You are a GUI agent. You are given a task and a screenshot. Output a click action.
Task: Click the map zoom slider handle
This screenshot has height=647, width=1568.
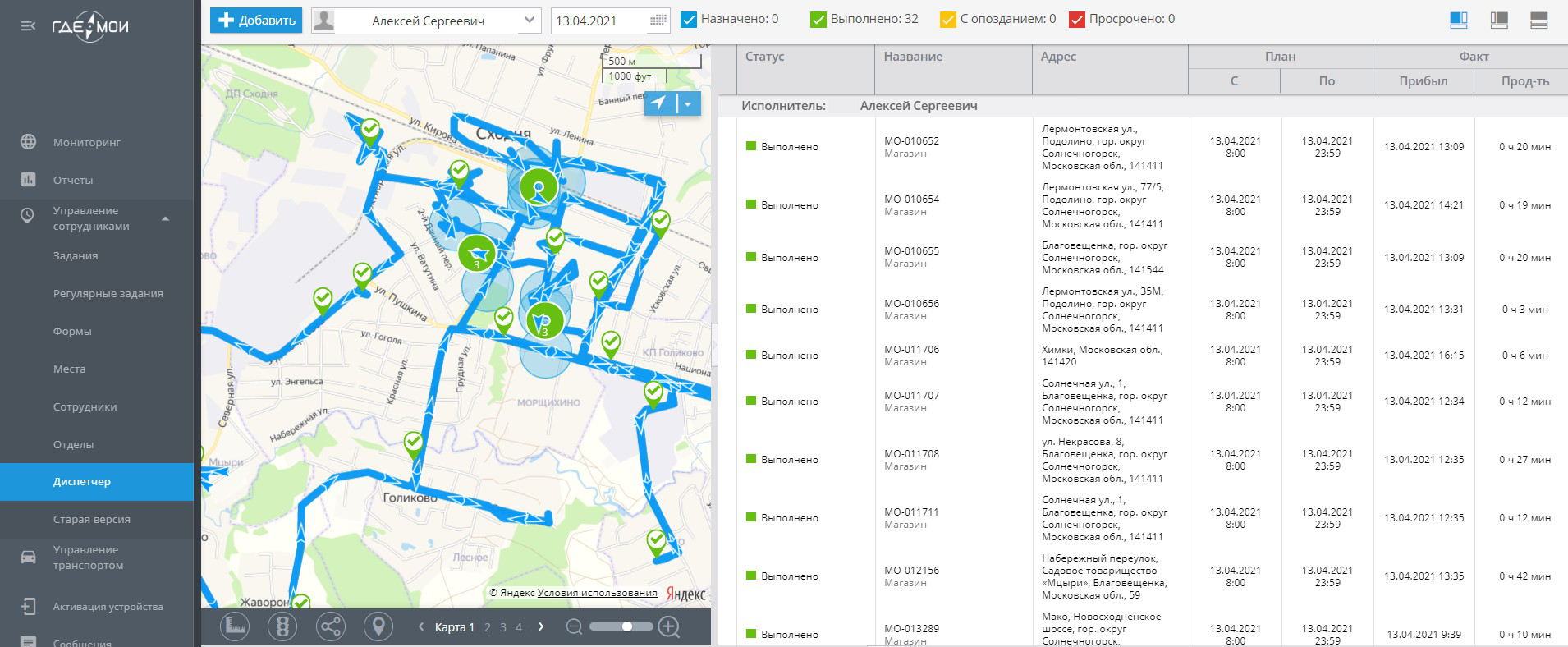(x=626, y=626)
